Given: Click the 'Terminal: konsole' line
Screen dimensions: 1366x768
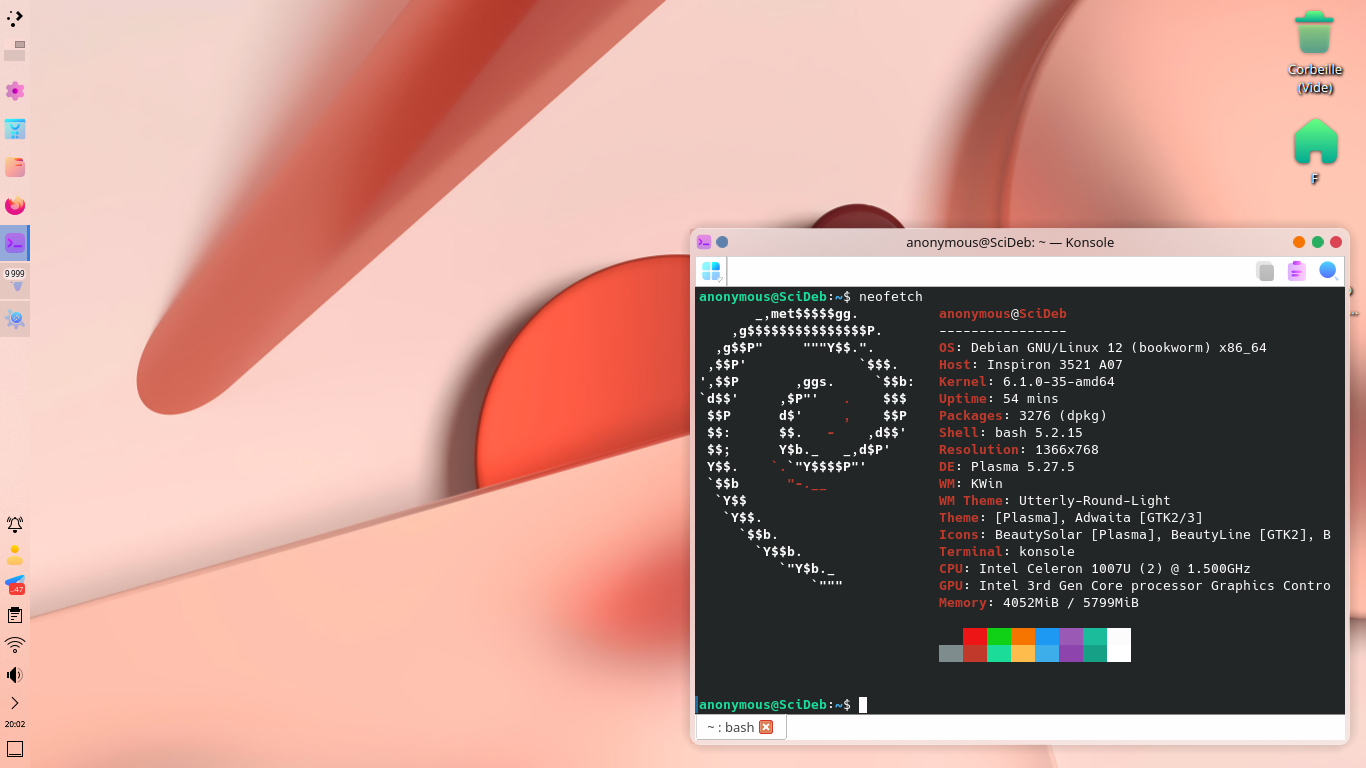Looking at the screenshot, I should click(1007, 552).
